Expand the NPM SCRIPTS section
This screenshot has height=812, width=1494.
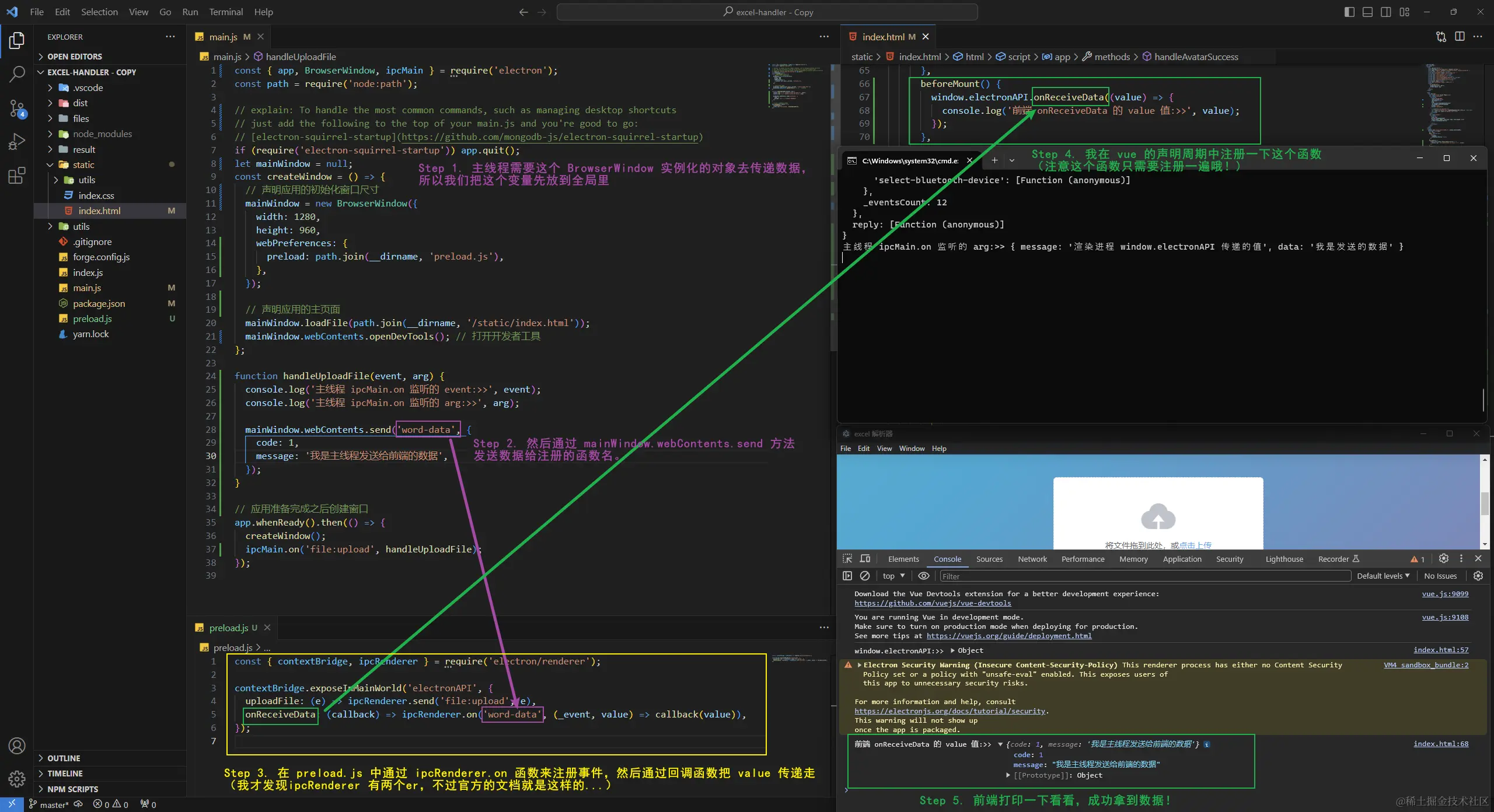[x=72, y=789]
